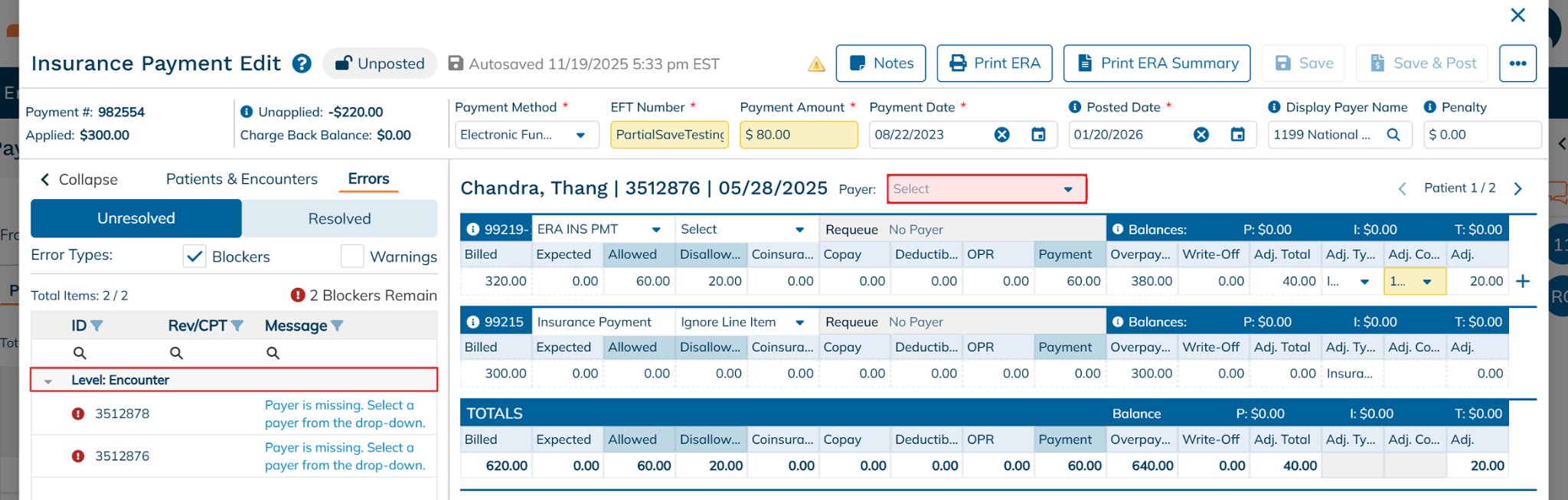Click the help question mark icon

tap(302, 64)
